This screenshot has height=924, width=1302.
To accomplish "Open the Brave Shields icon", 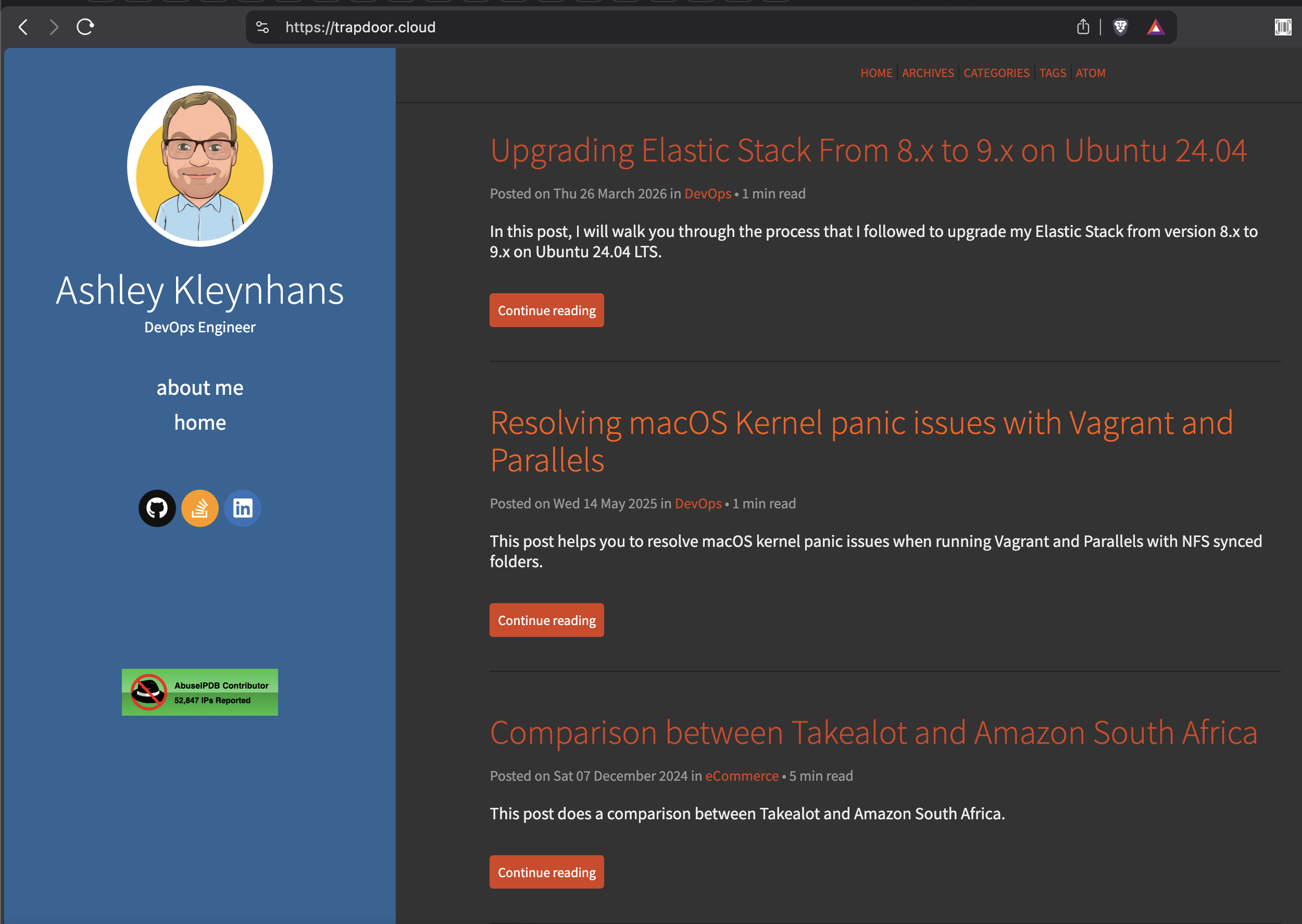I will [1120, 27].
